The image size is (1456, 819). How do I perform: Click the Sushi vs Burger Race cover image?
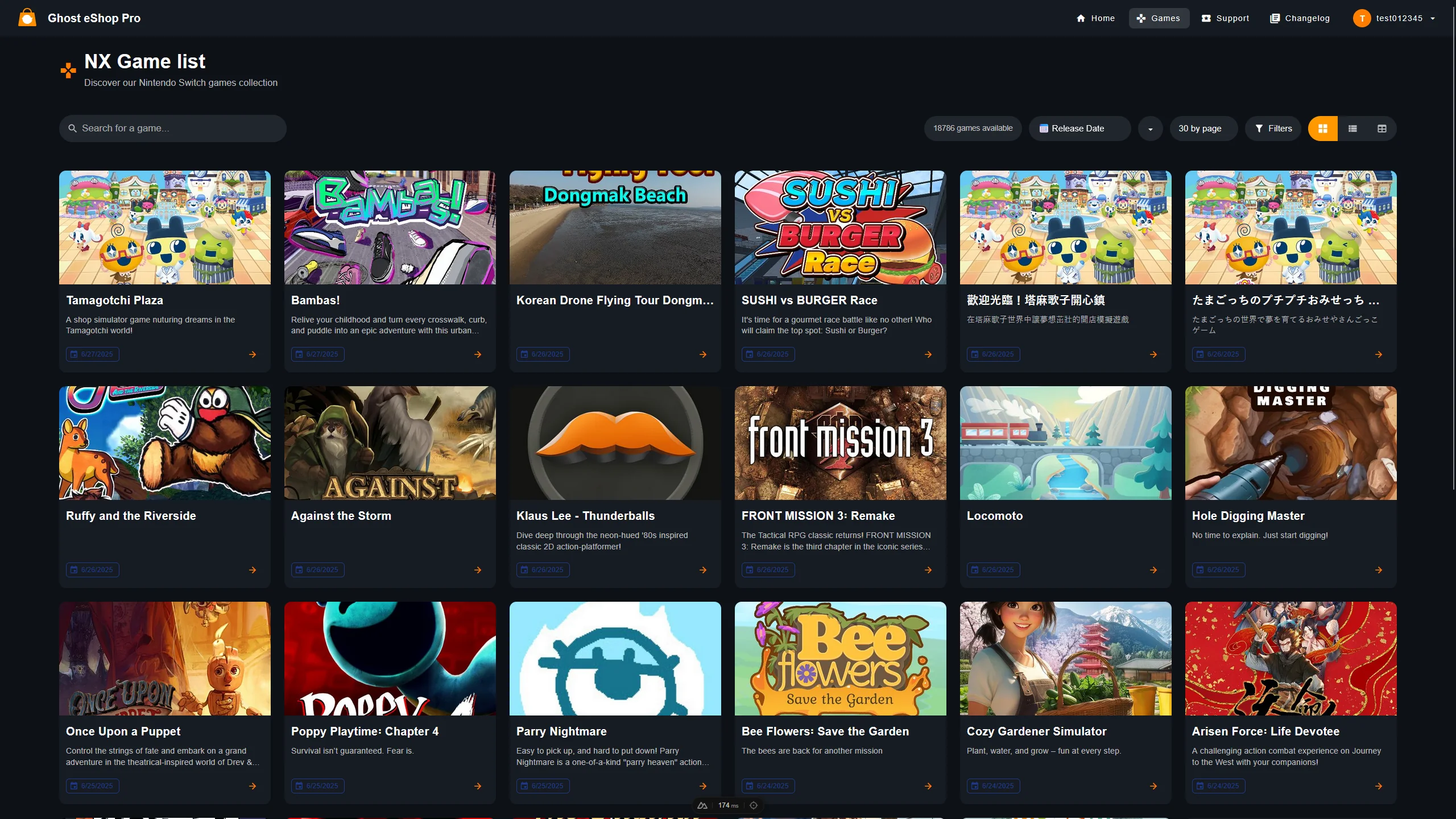tap(841, 227)
